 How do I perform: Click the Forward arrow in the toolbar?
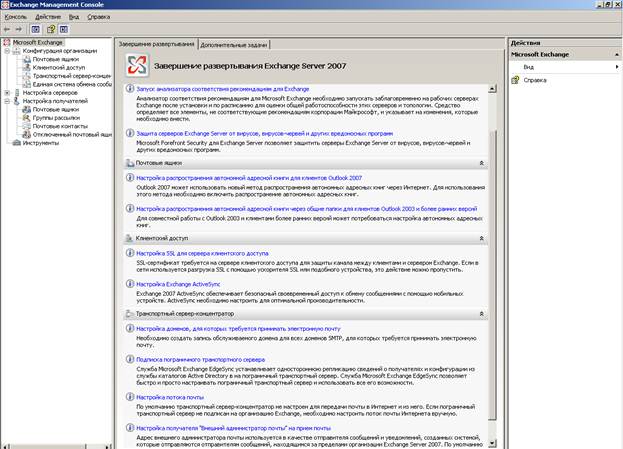(x=18, y=29)
